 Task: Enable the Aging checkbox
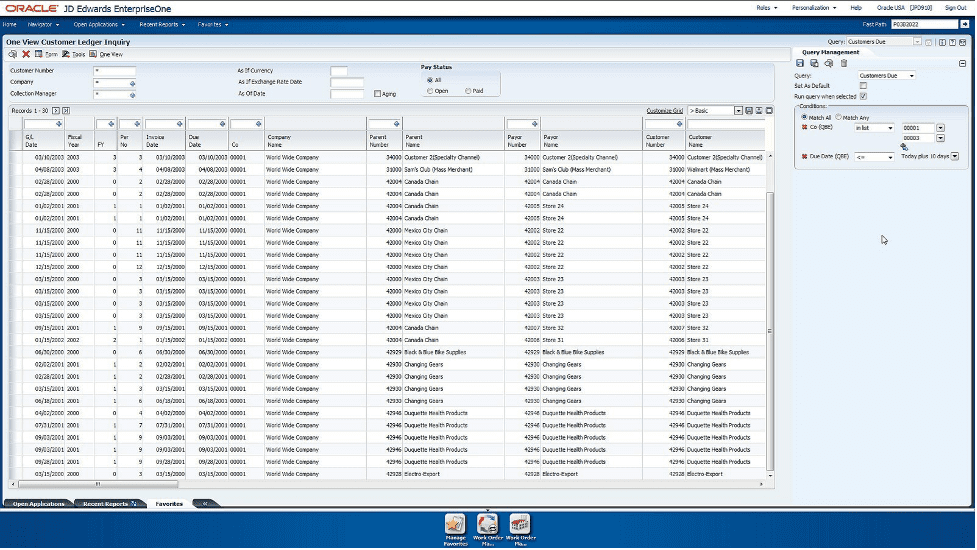(377, 94)
